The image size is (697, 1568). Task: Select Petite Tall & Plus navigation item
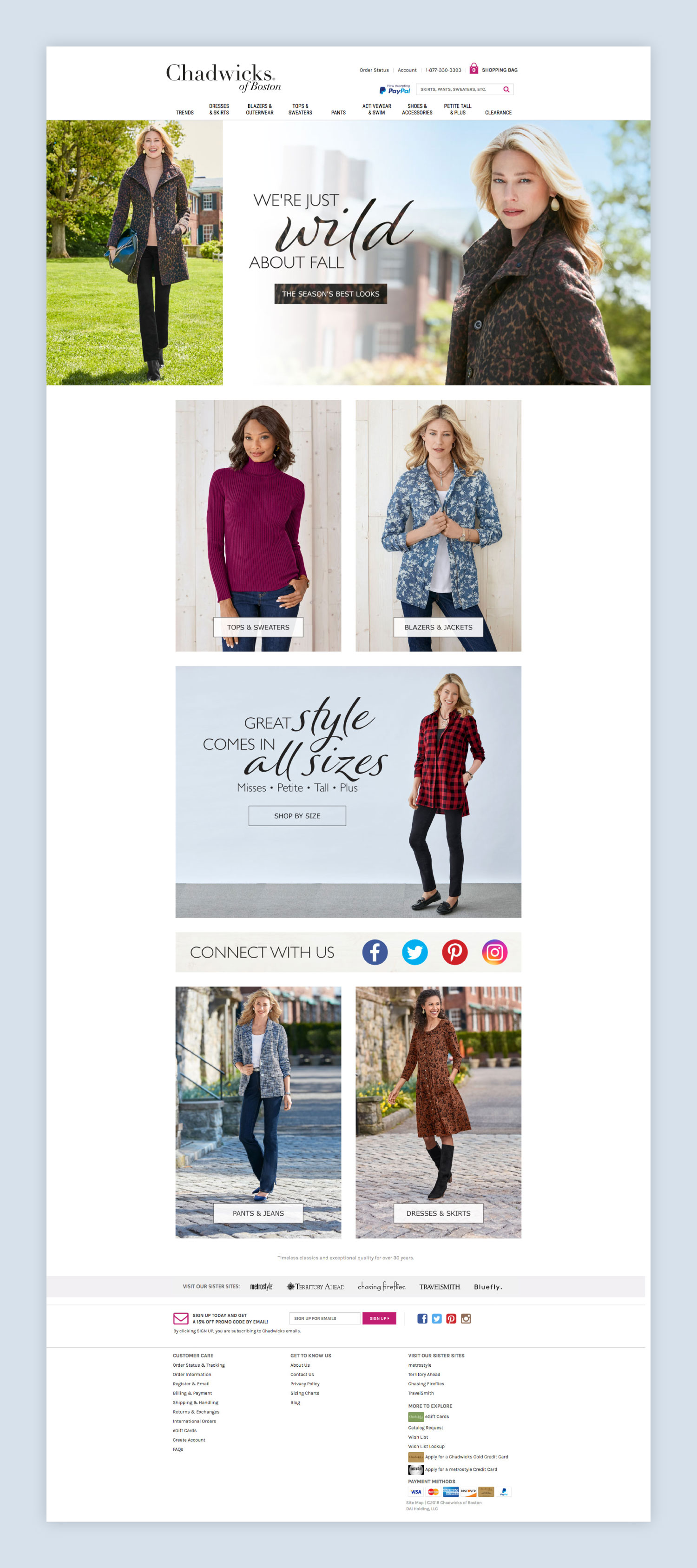coord(457,109)
